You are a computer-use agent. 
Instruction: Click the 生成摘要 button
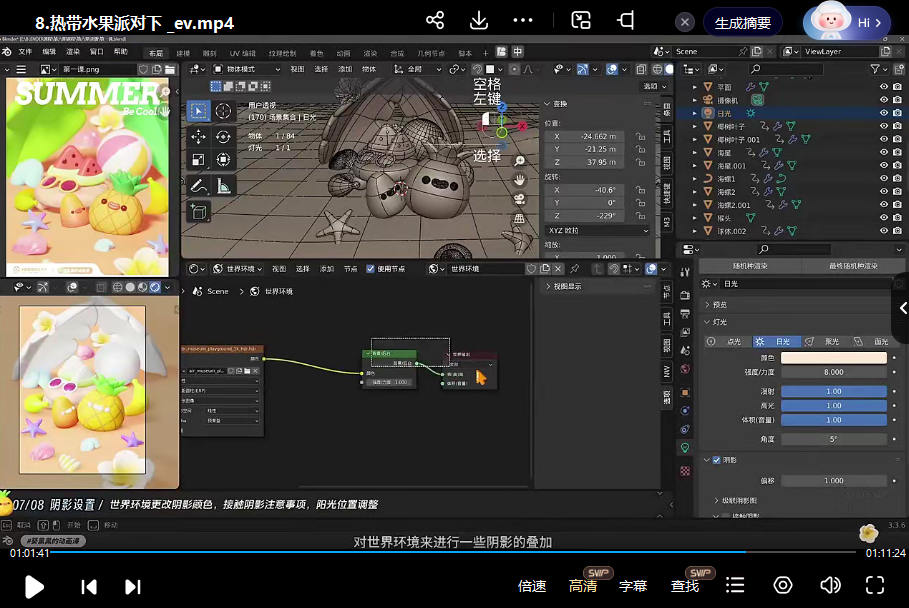(742, 22)
